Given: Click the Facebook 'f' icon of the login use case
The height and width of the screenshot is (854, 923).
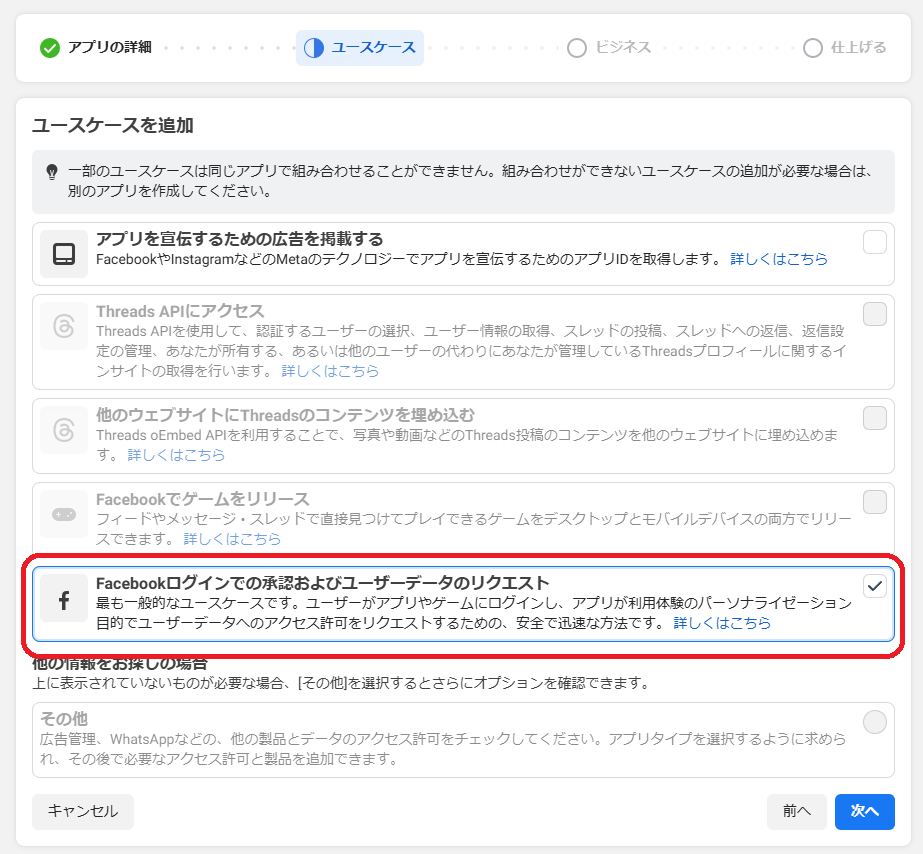Looking at the screenshot, I should click(x=64, y=600).
